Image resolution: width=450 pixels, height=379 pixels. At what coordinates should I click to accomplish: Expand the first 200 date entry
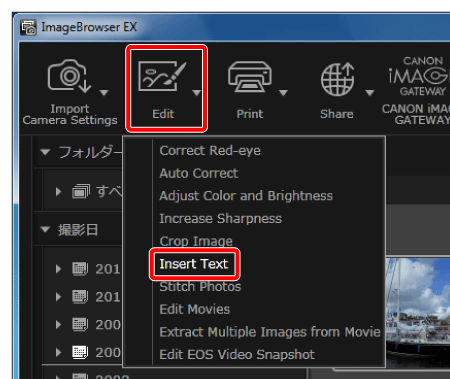tap(59, 325)
